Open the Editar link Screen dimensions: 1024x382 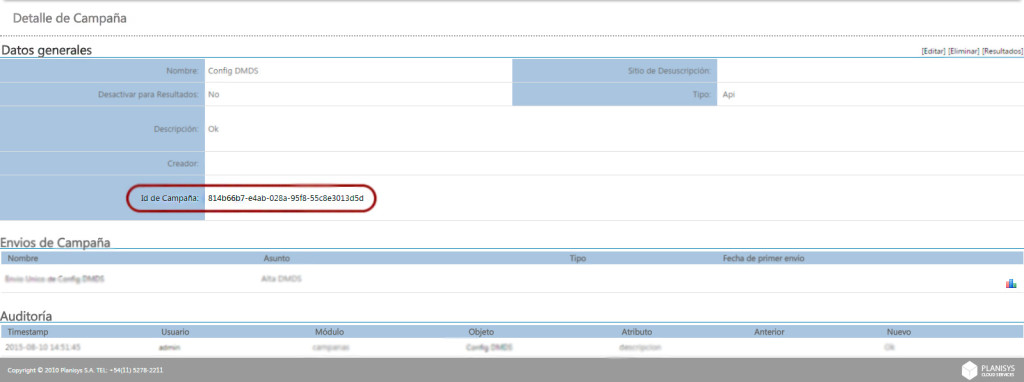click(x=933, y=51)
